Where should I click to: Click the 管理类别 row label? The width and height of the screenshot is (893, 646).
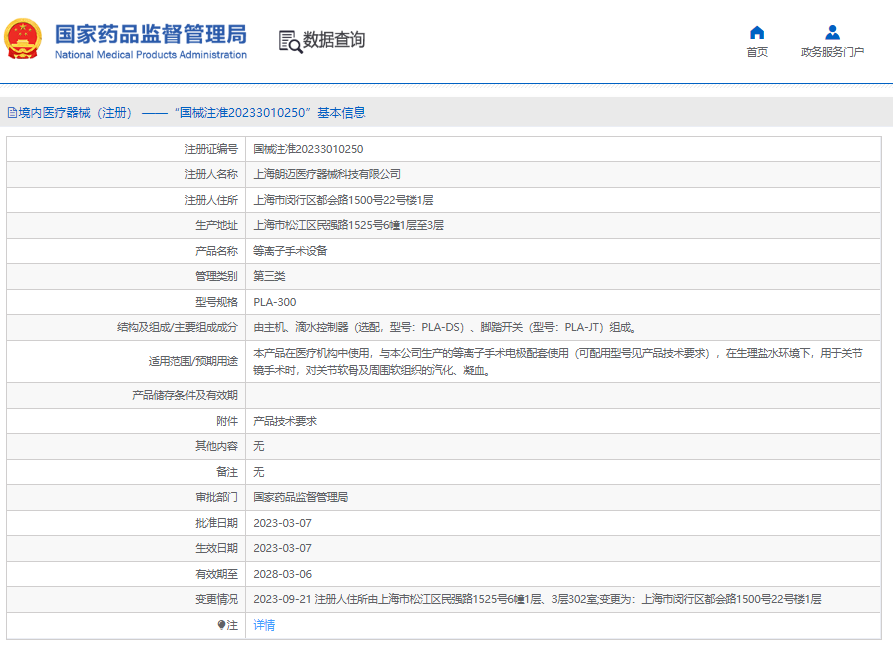[x=216, y=276]
